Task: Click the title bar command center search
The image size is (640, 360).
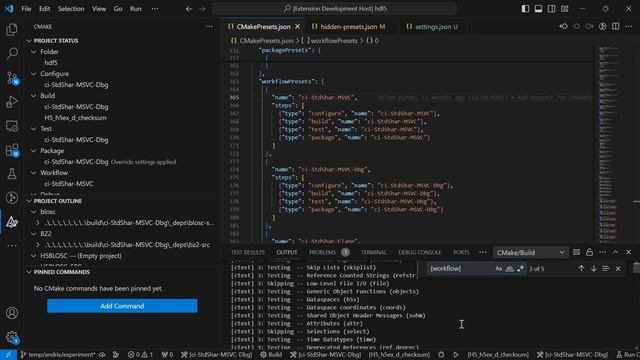Action: point(334,9)
